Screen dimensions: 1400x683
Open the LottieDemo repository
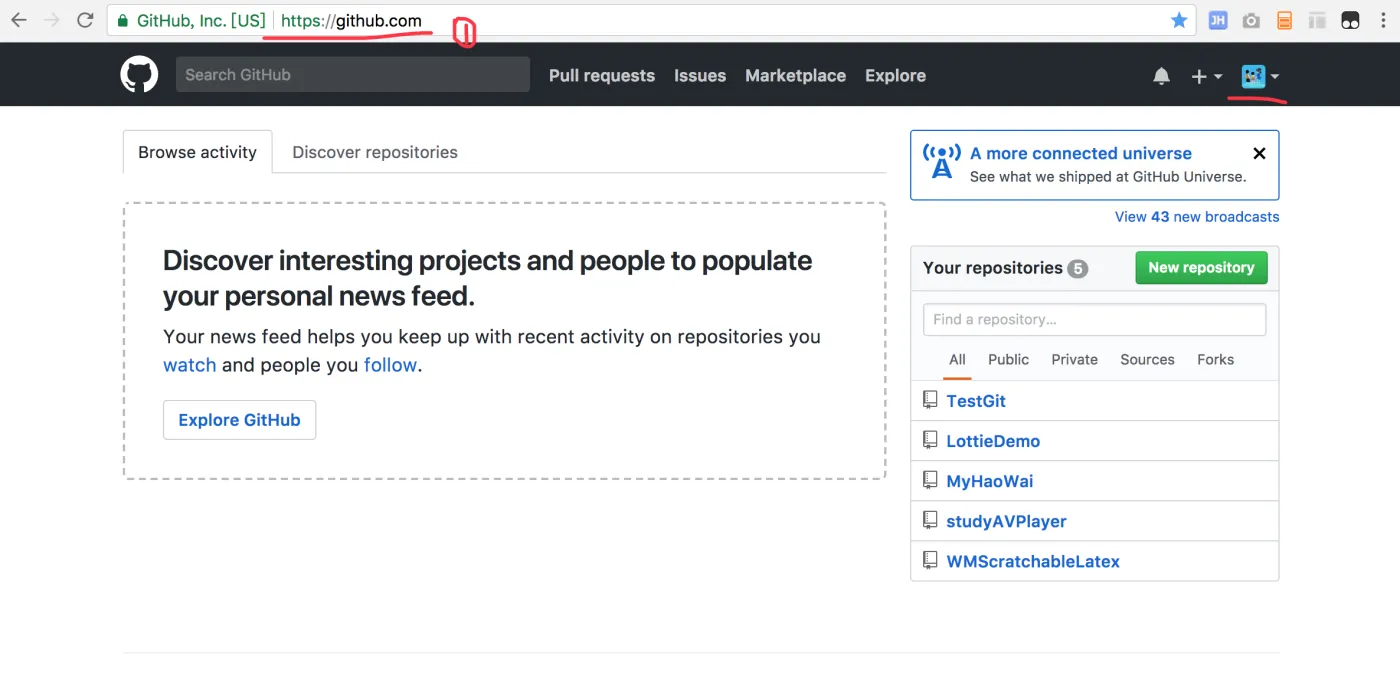tap(993, 441)
